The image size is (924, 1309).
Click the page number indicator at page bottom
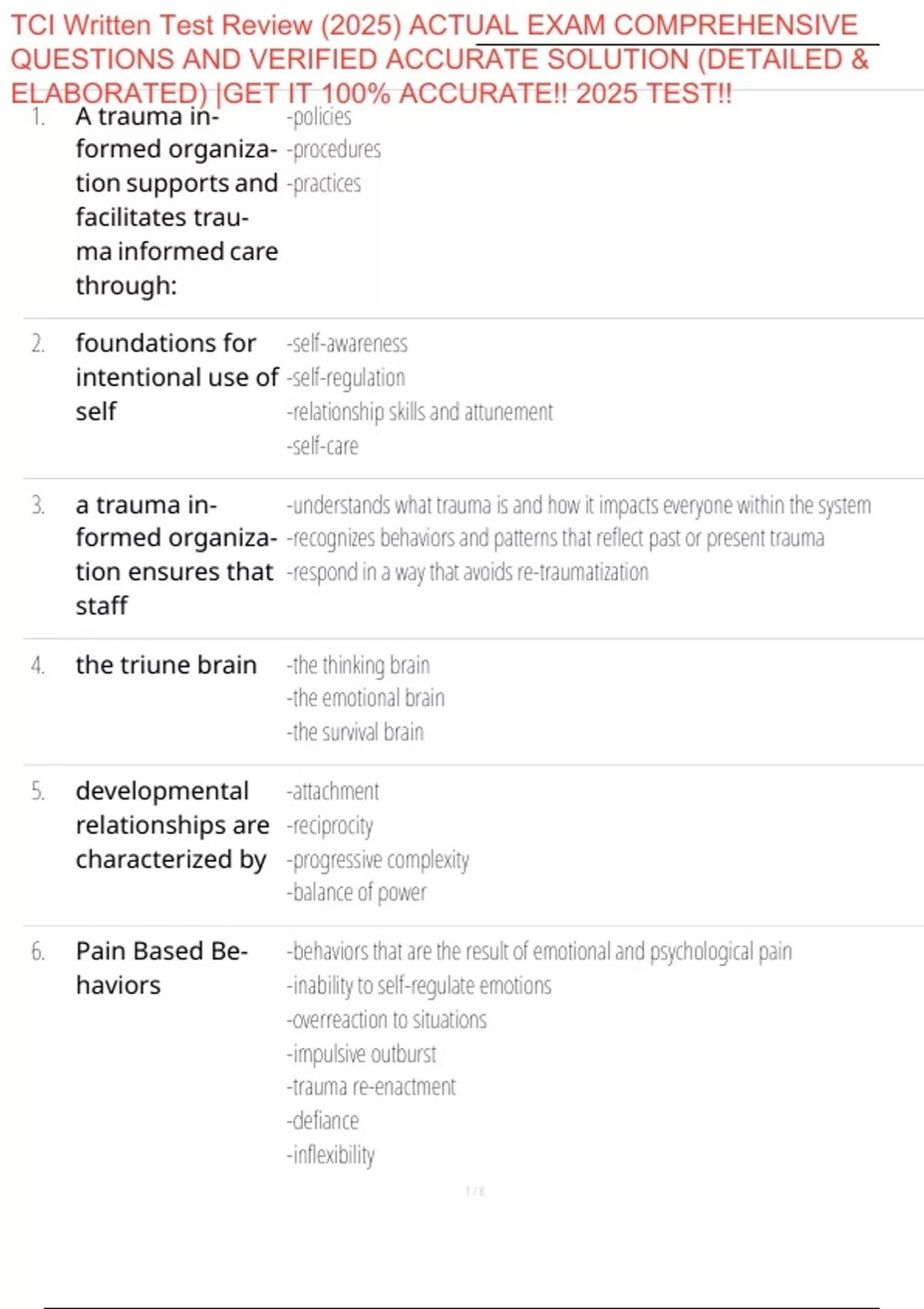pos(474,1191)
